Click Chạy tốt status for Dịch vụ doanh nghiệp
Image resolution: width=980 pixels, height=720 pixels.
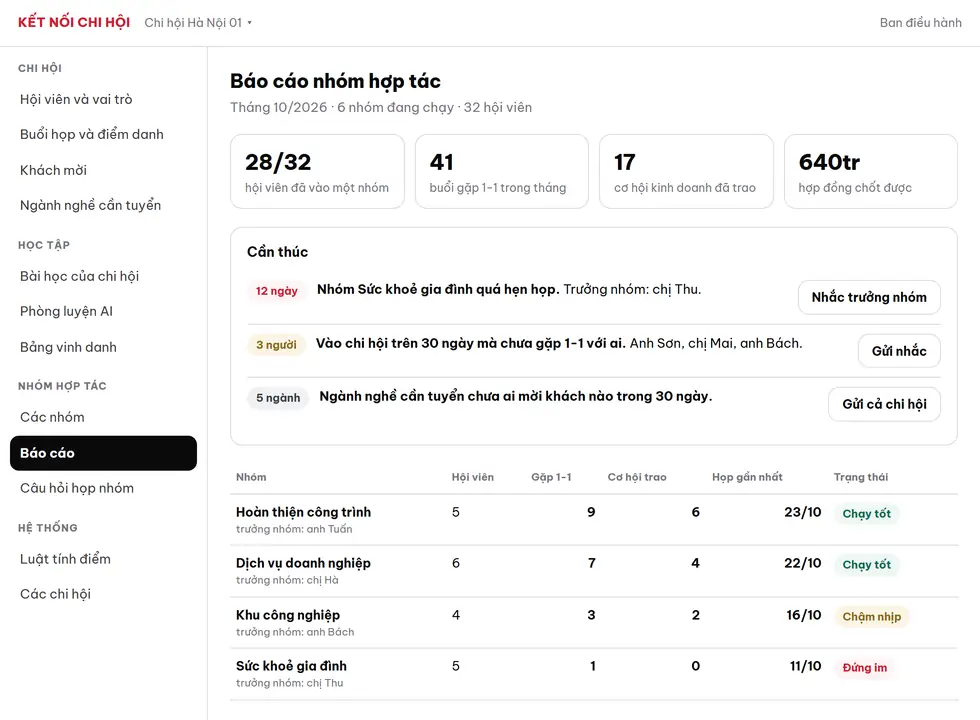[866, 565]
